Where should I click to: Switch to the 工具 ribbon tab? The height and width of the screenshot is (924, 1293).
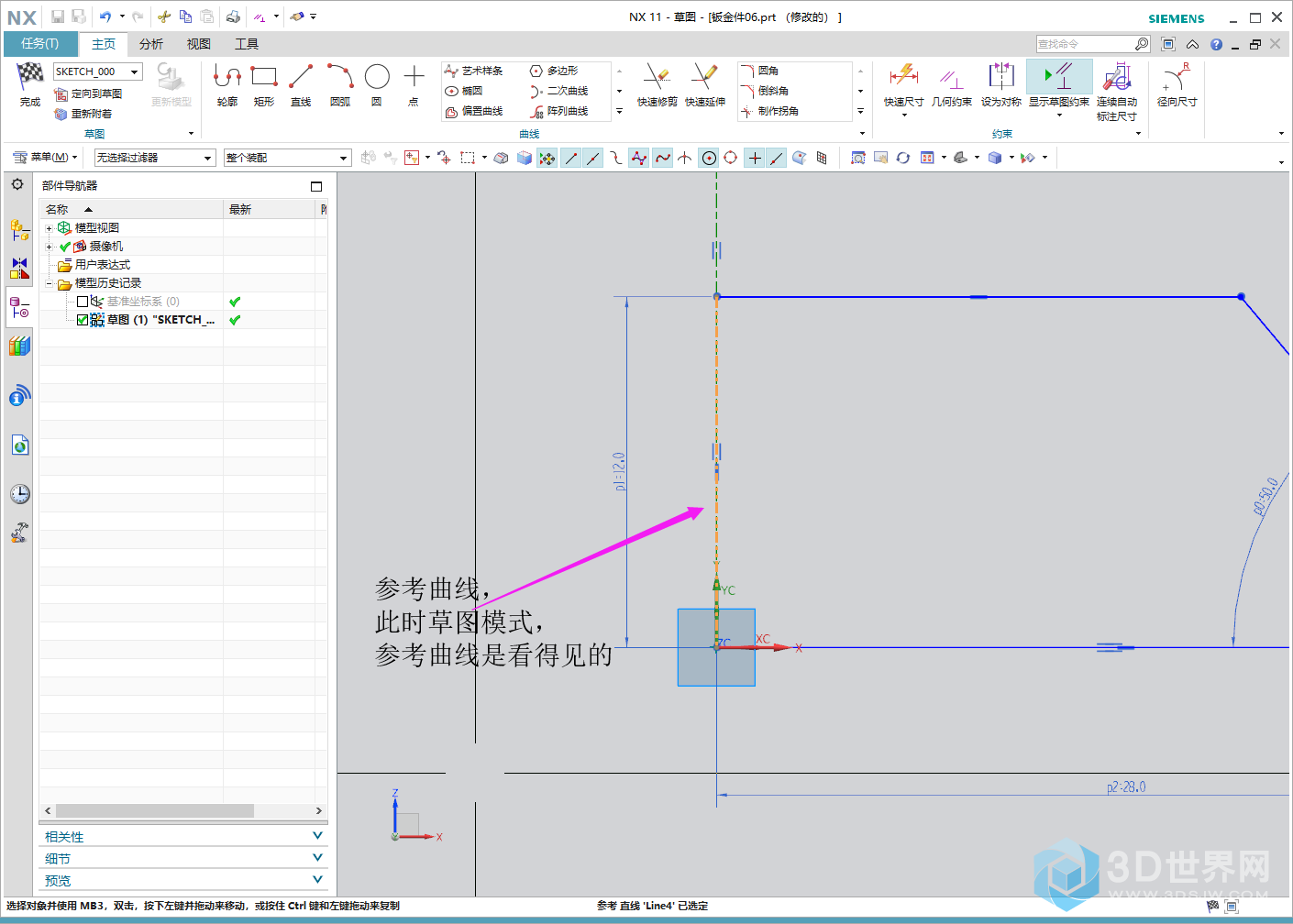(x=247, y=44)
